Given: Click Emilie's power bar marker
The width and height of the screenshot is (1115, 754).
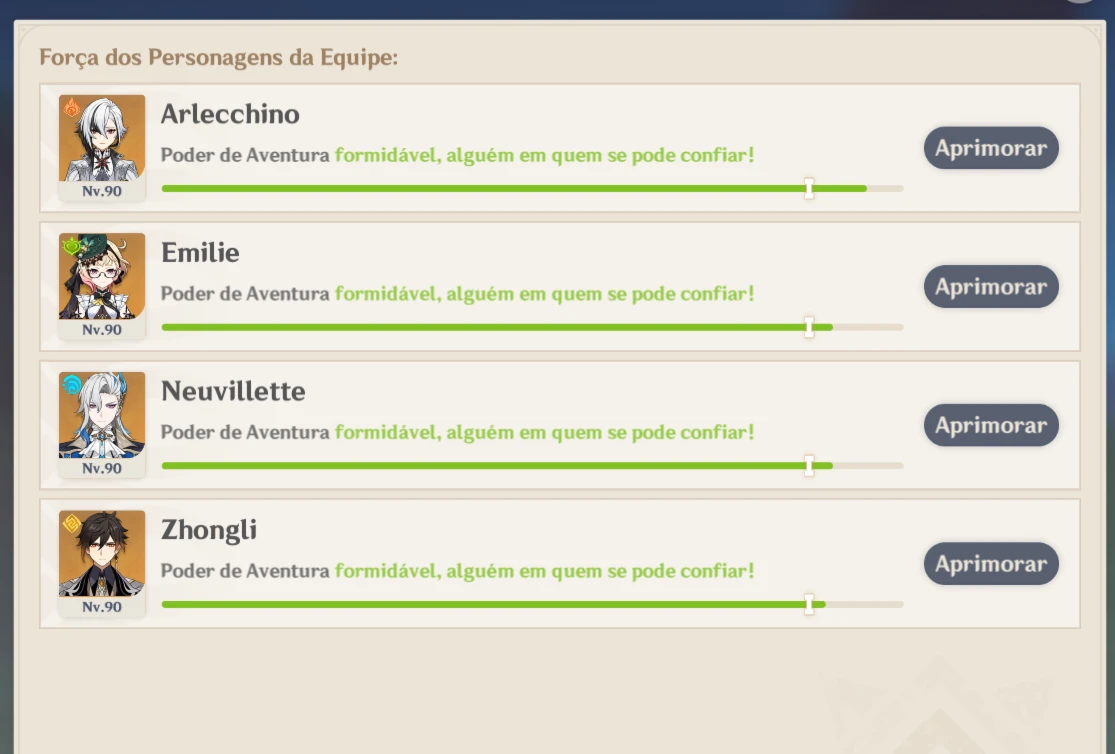Looking at the screenshot, I should [x=809, y=327].
